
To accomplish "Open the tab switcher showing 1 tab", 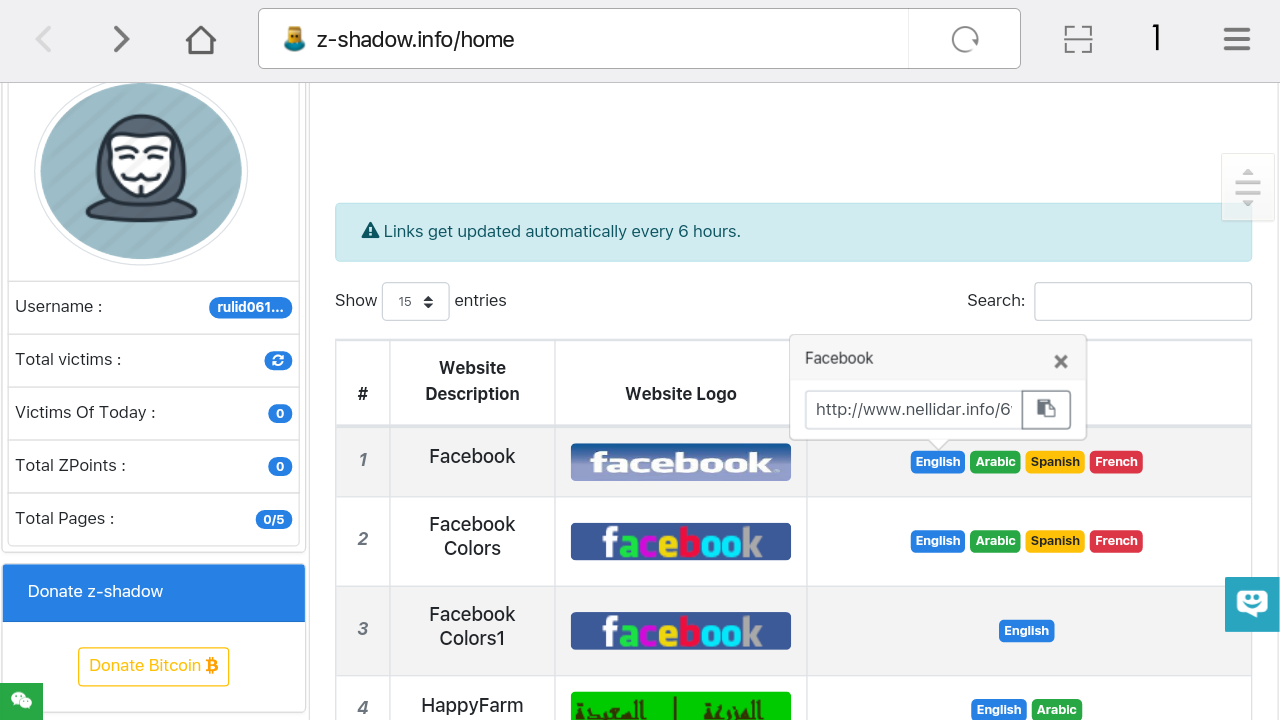I will (x=1156, y=38).
